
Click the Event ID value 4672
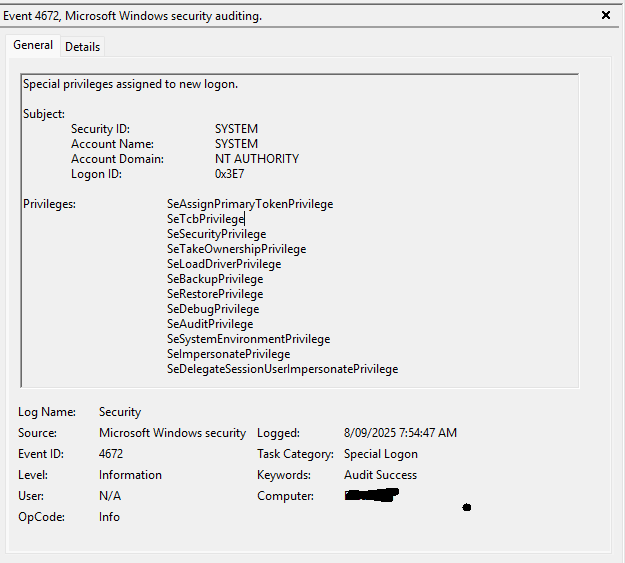[x=111, y=454]
